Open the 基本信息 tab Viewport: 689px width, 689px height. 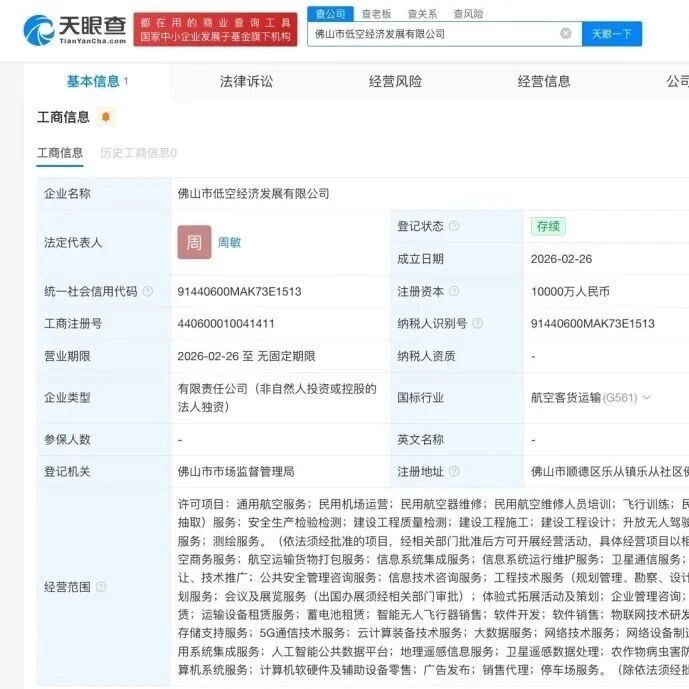(x=97, y=81)
